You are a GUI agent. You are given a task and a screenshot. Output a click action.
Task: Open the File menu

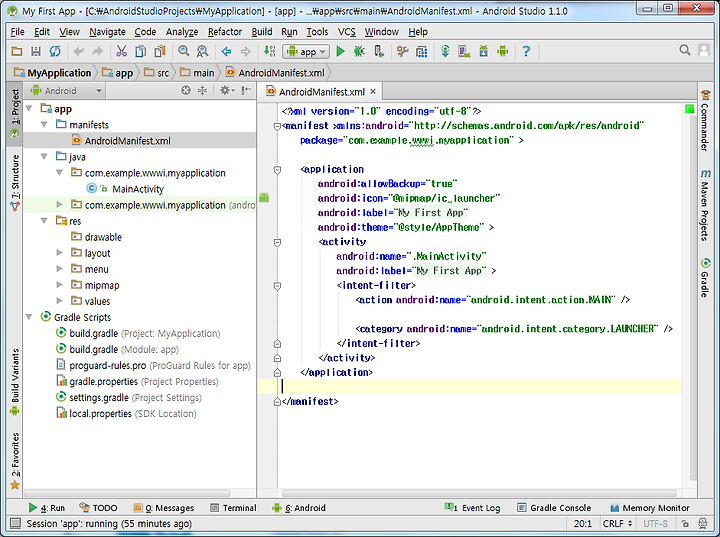tap(17, 32)
